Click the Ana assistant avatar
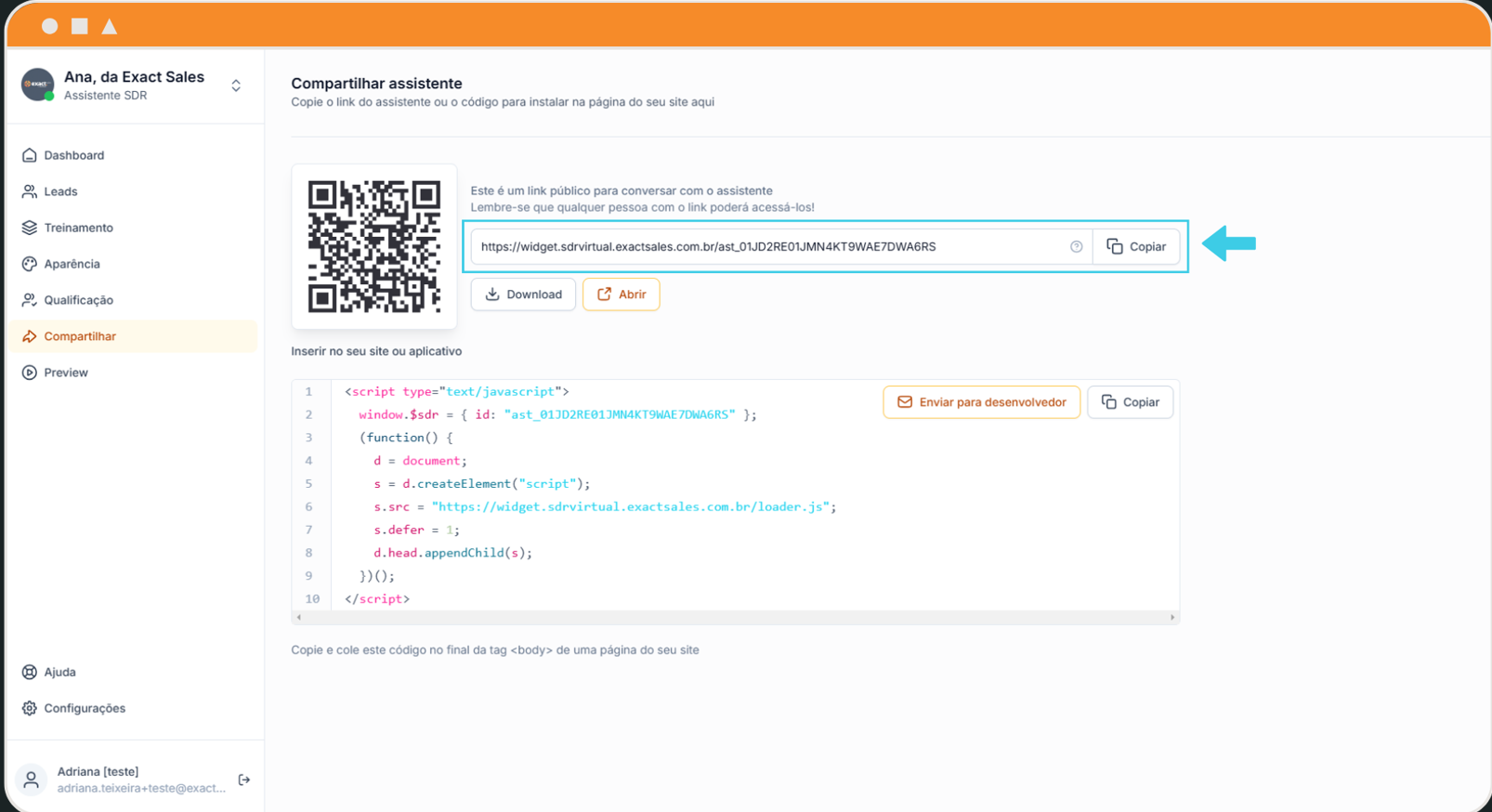1492x812 pixels. coord(38,85)
